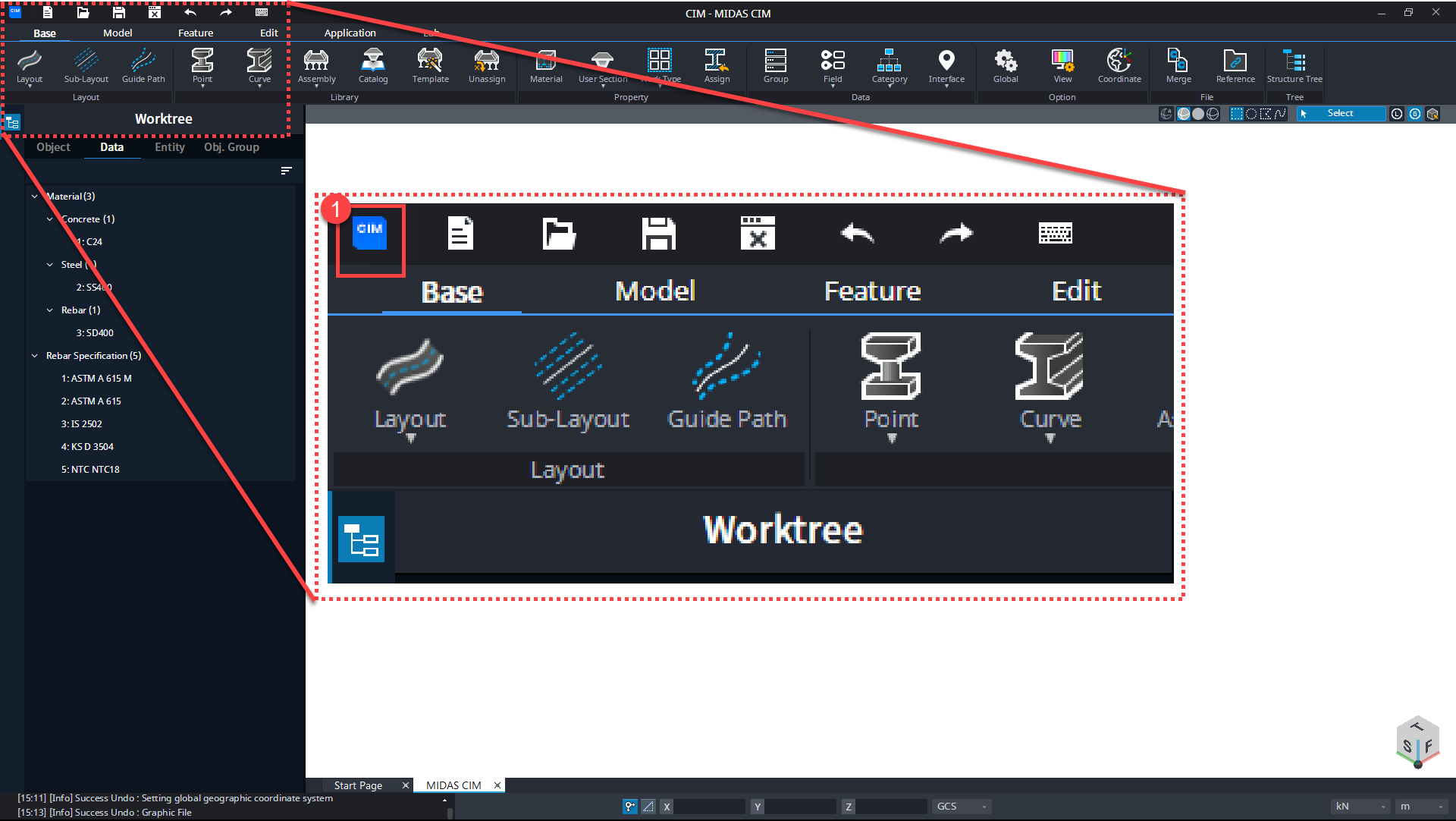
Task: Toggle the G coordinate button
Action: pyautogui.click(x=1415, y=114)
